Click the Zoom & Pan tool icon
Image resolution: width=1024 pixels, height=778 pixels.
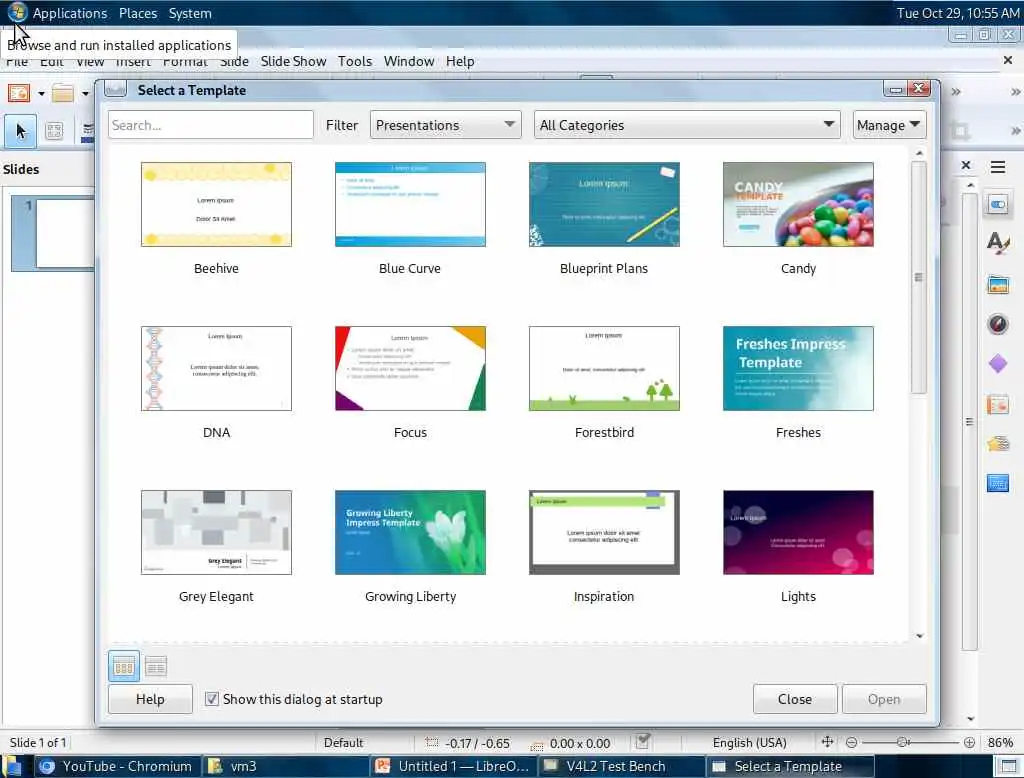[x=54, y=131]
